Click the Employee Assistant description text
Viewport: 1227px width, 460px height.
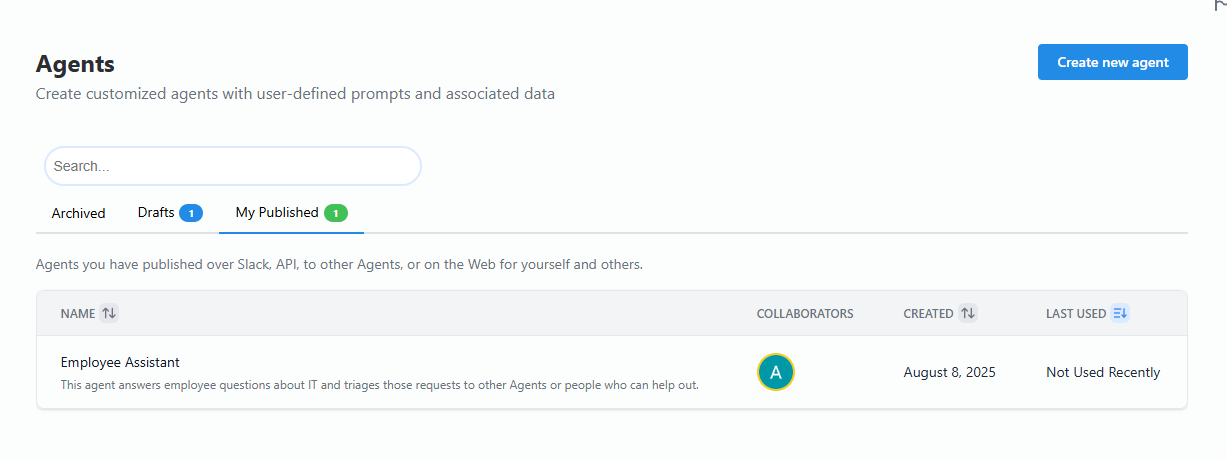379,385
